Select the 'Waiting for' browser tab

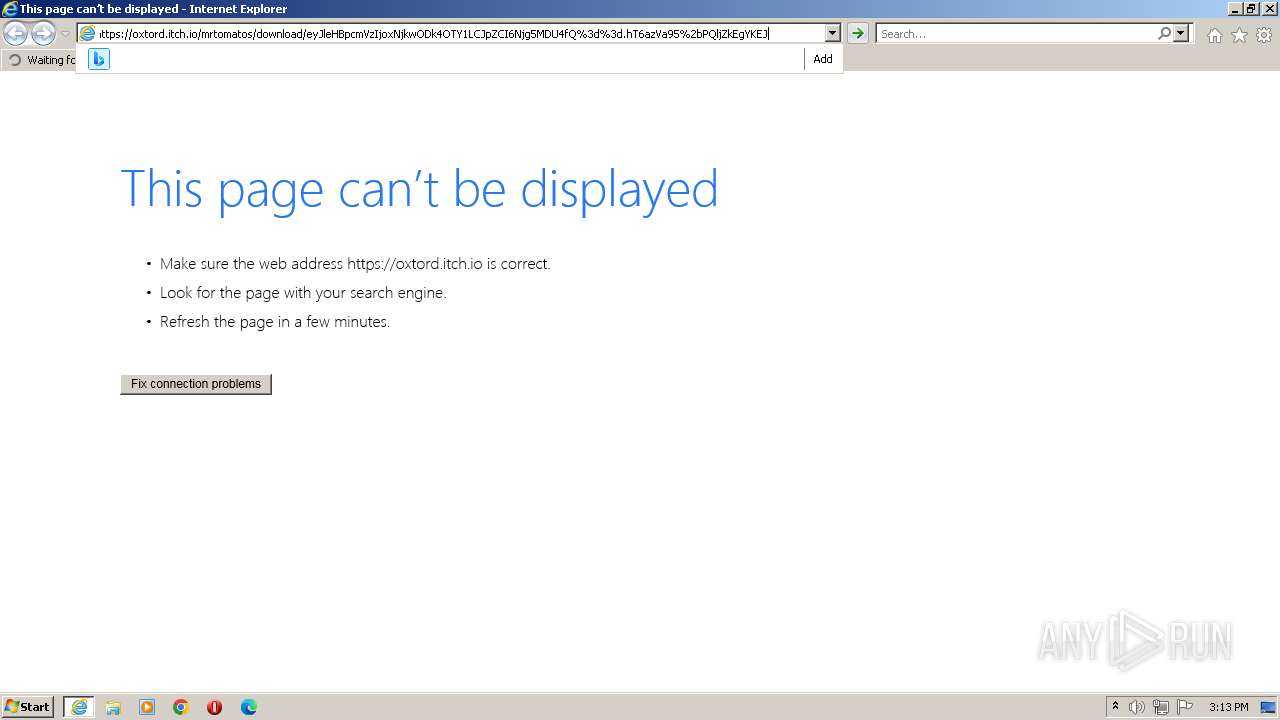click(x=40, y=60)
